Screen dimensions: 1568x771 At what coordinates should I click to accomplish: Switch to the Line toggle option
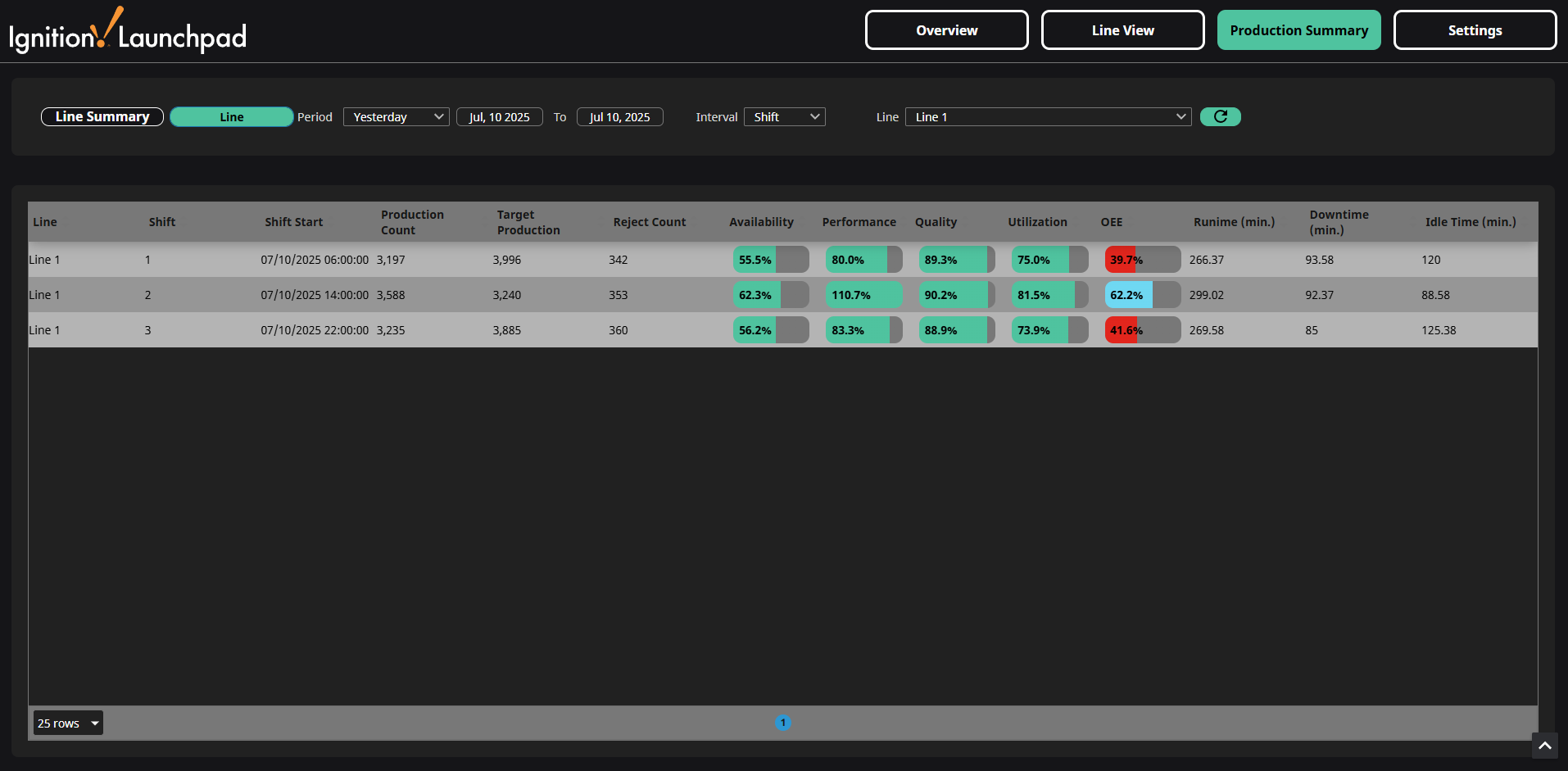tap(231, 117)
